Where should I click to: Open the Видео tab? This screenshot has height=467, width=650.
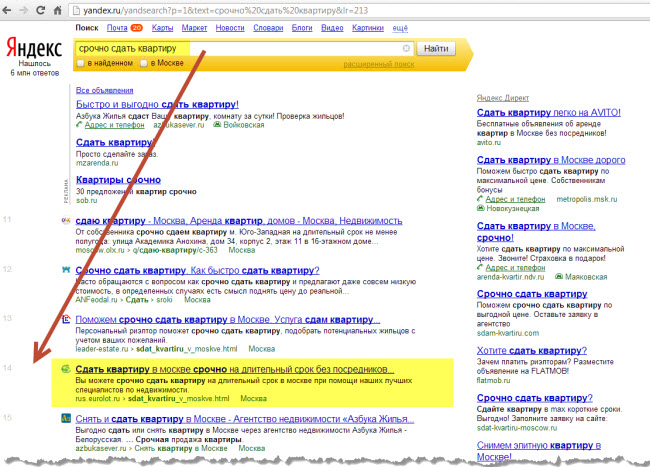(332, 28)
